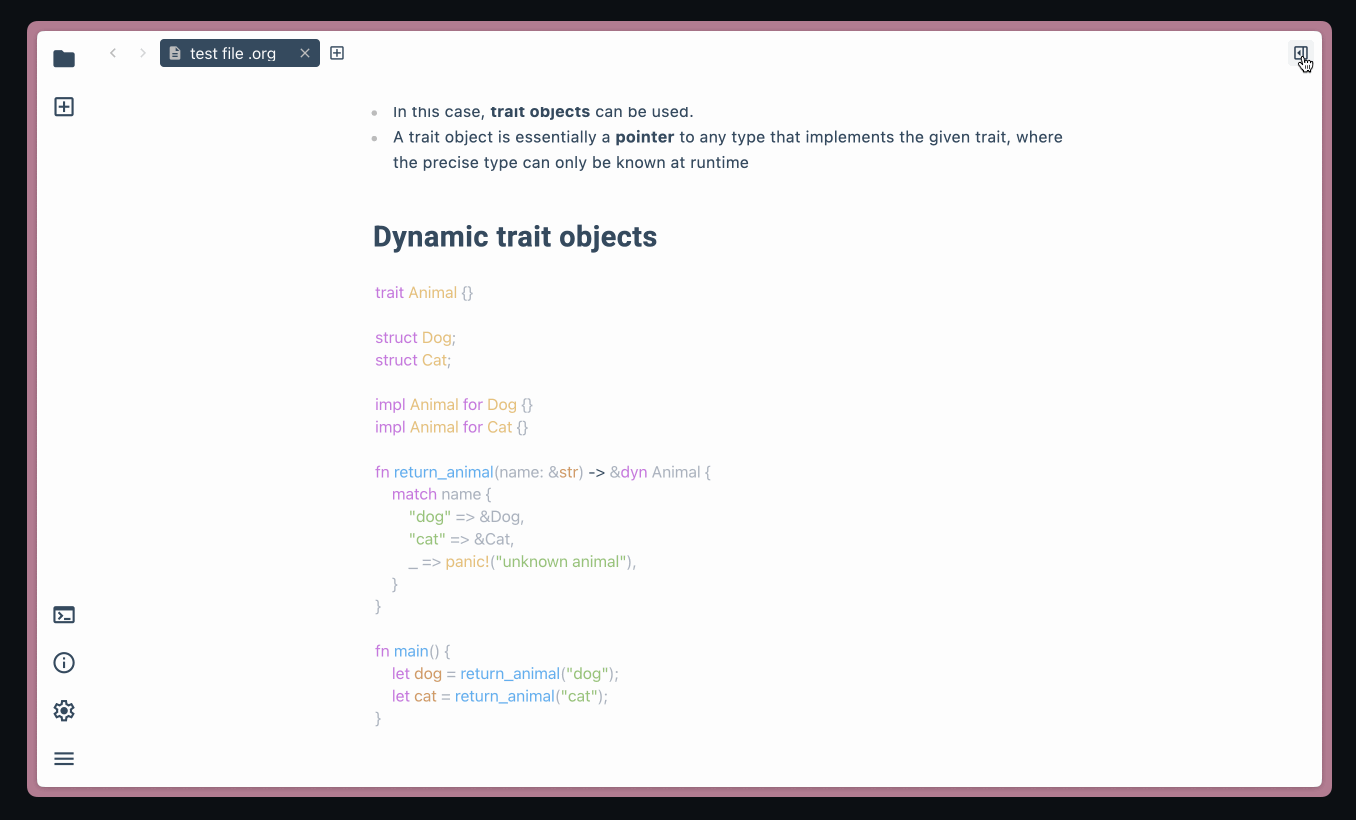Place cursor on "trait Animal {}" line

coord(424,293)
